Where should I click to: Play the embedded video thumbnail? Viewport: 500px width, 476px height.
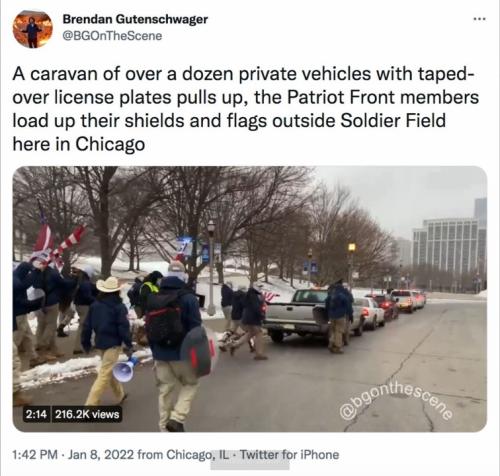pos(250,299)
